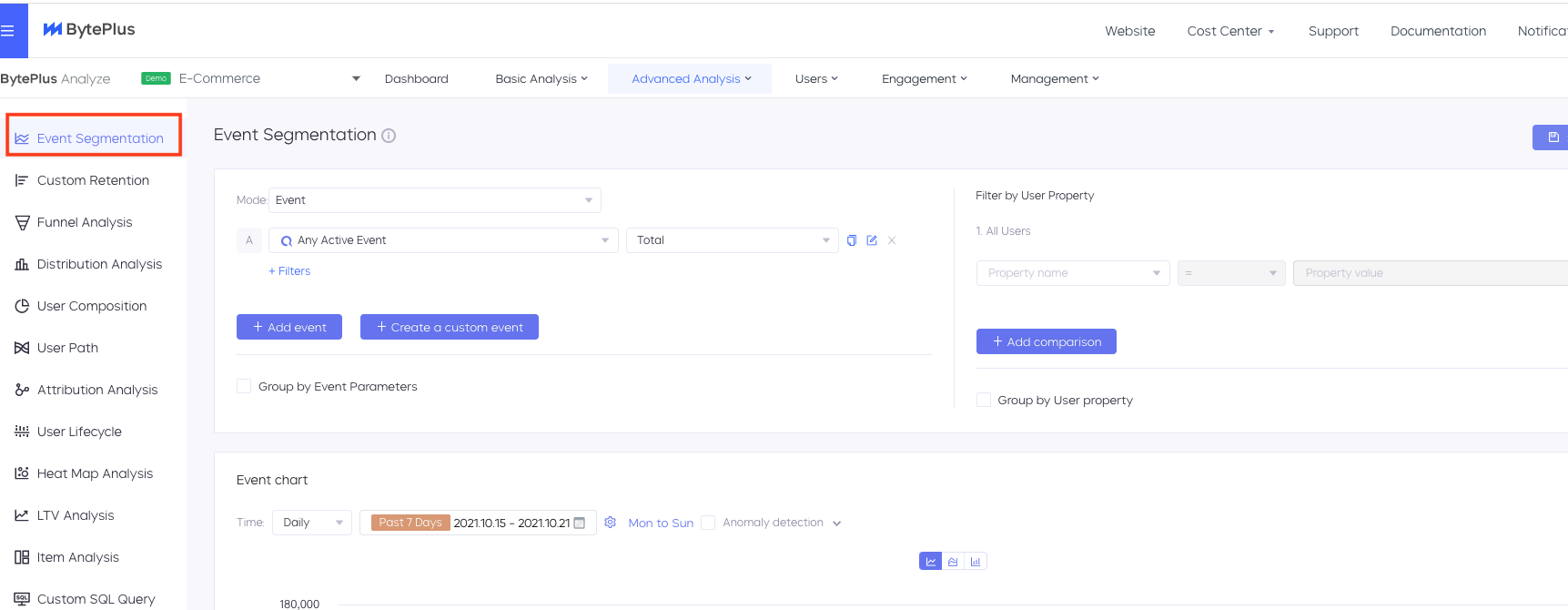Open the Support link
1568x610 pixels.
coord(1333,31)
